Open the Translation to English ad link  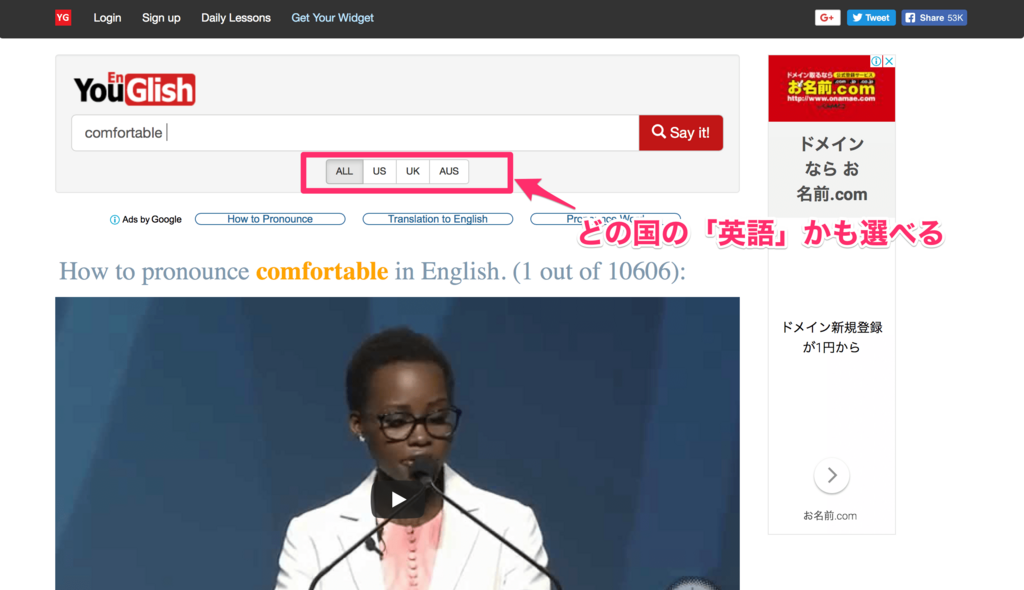438,219
